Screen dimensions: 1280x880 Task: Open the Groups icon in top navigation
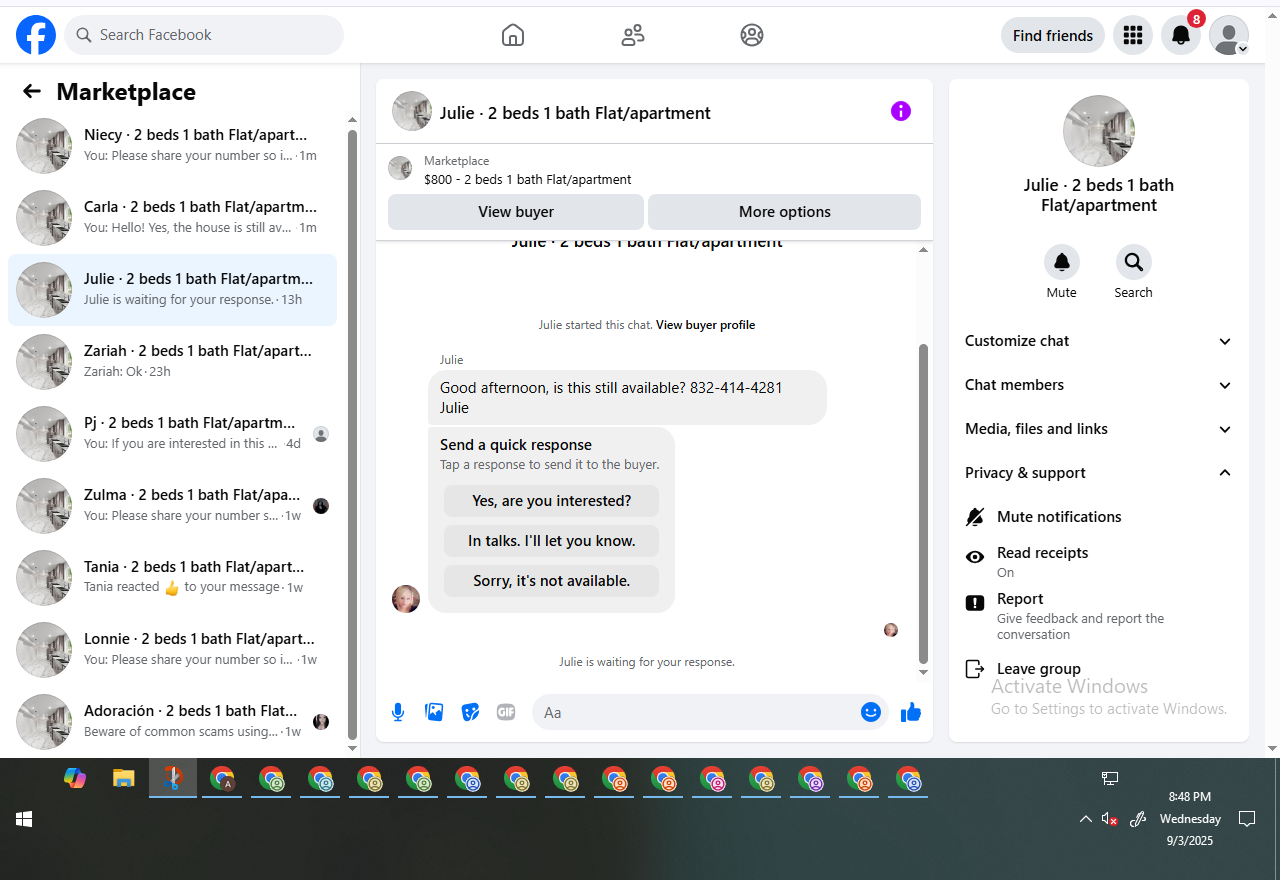pyautogui.click(x=752, y=35)
